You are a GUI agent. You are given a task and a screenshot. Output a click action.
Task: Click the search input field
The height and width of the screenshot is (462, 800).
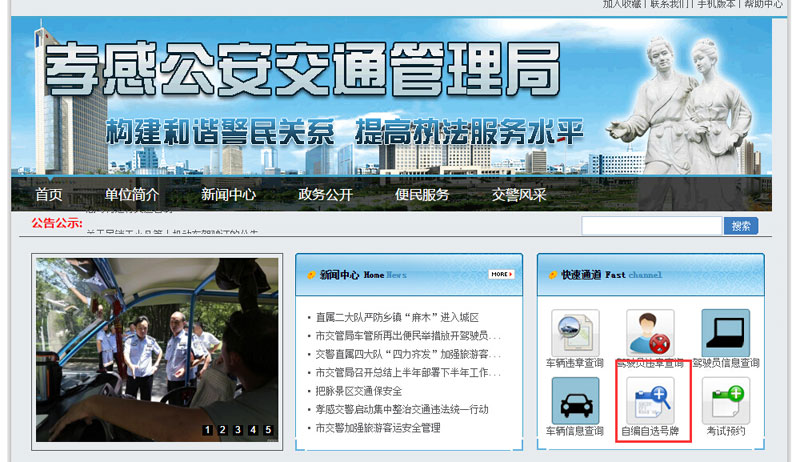click(652, 226)
